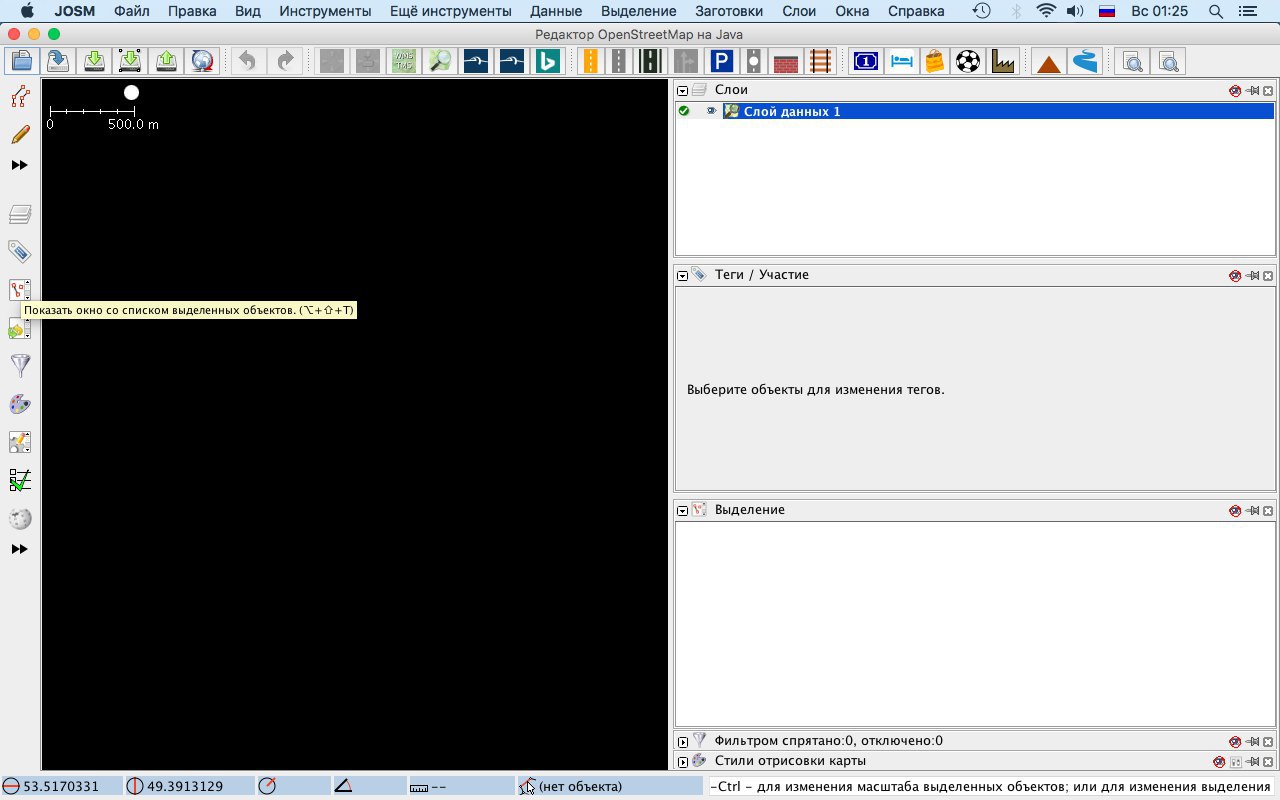Choose the orange road preset icon
This screenshot has height=800, width=1280.
(x=591, y=61)
